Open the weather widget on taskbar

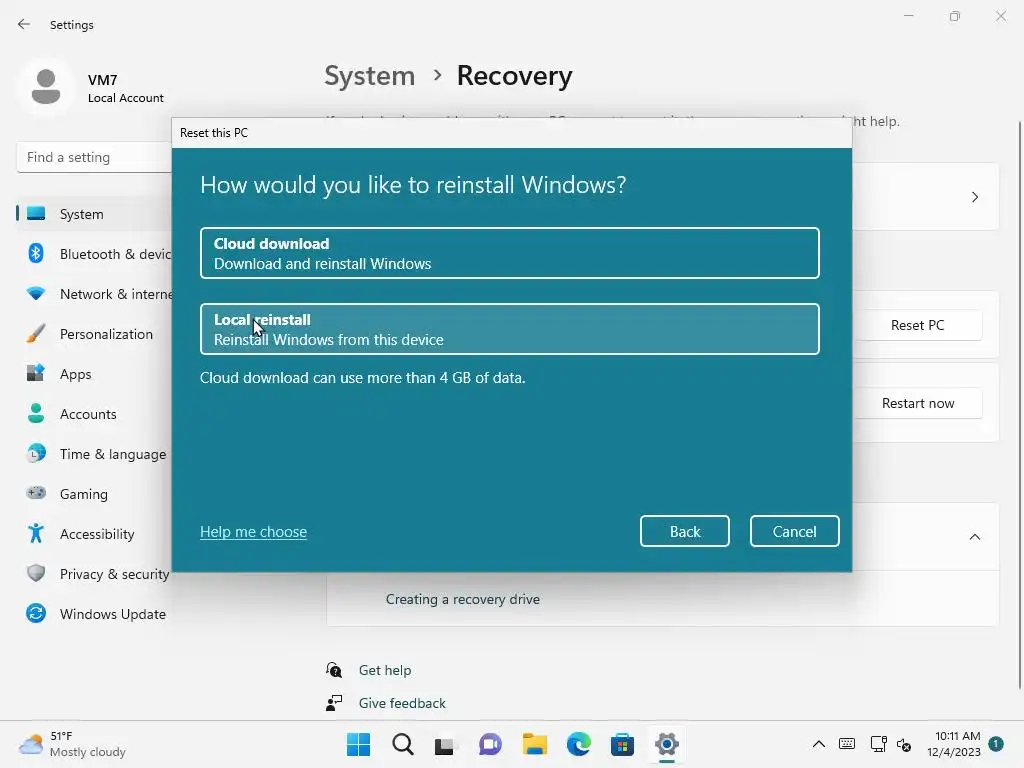72,744
